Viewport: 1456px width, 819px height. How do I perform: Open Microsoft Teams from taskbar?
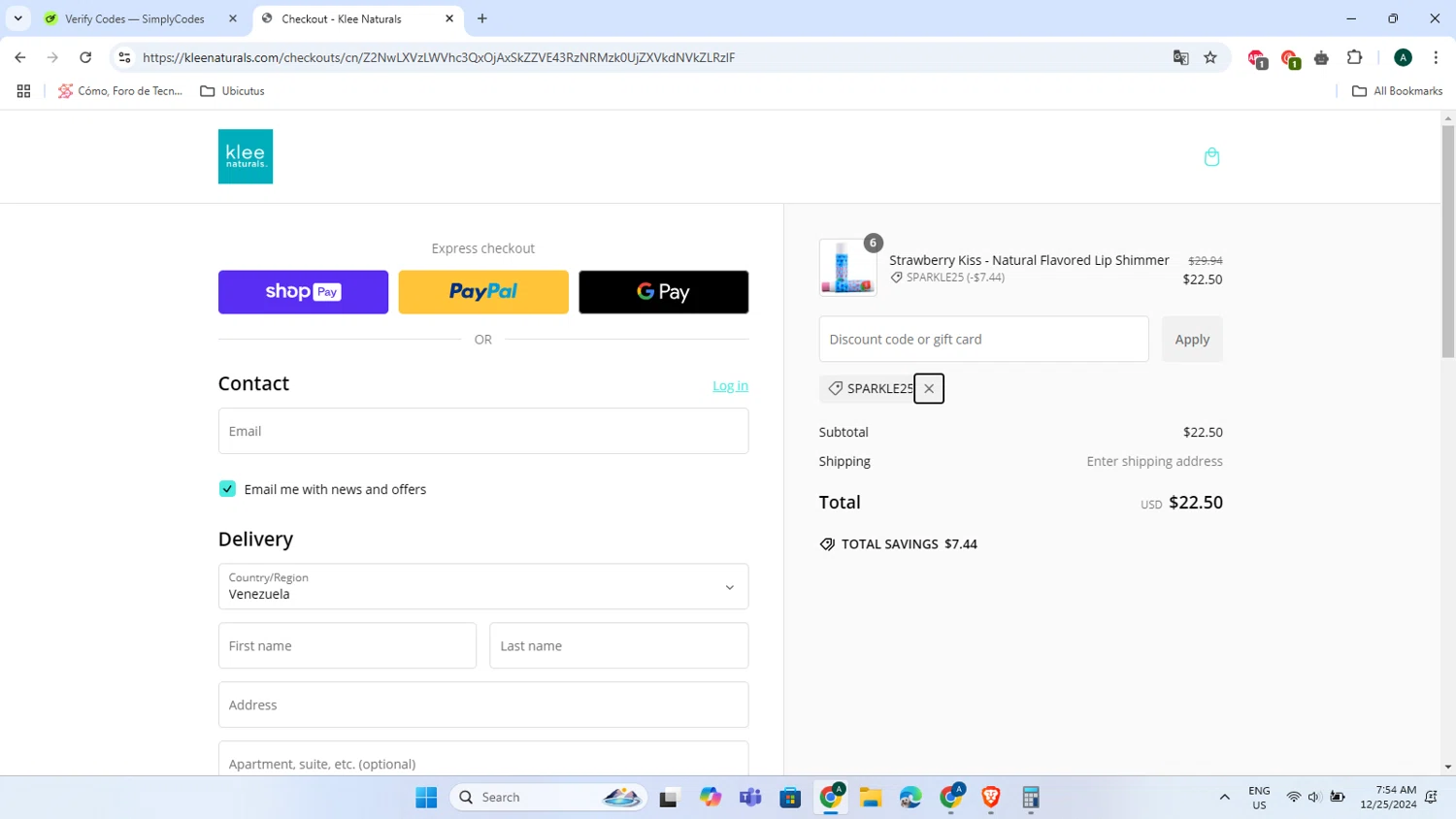750,798
